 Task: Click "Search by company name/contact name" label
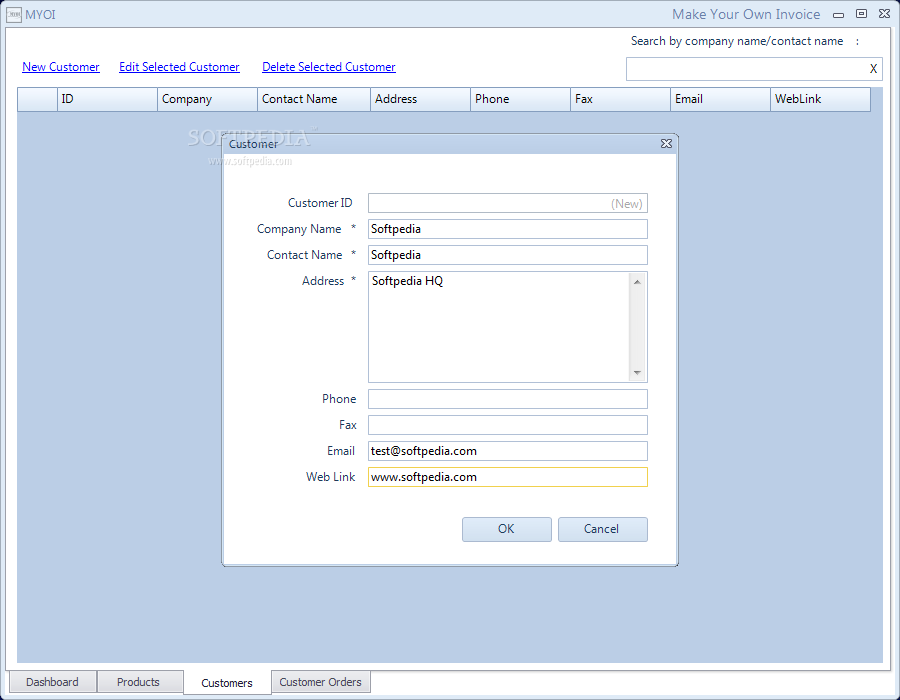tap(737, 41)
